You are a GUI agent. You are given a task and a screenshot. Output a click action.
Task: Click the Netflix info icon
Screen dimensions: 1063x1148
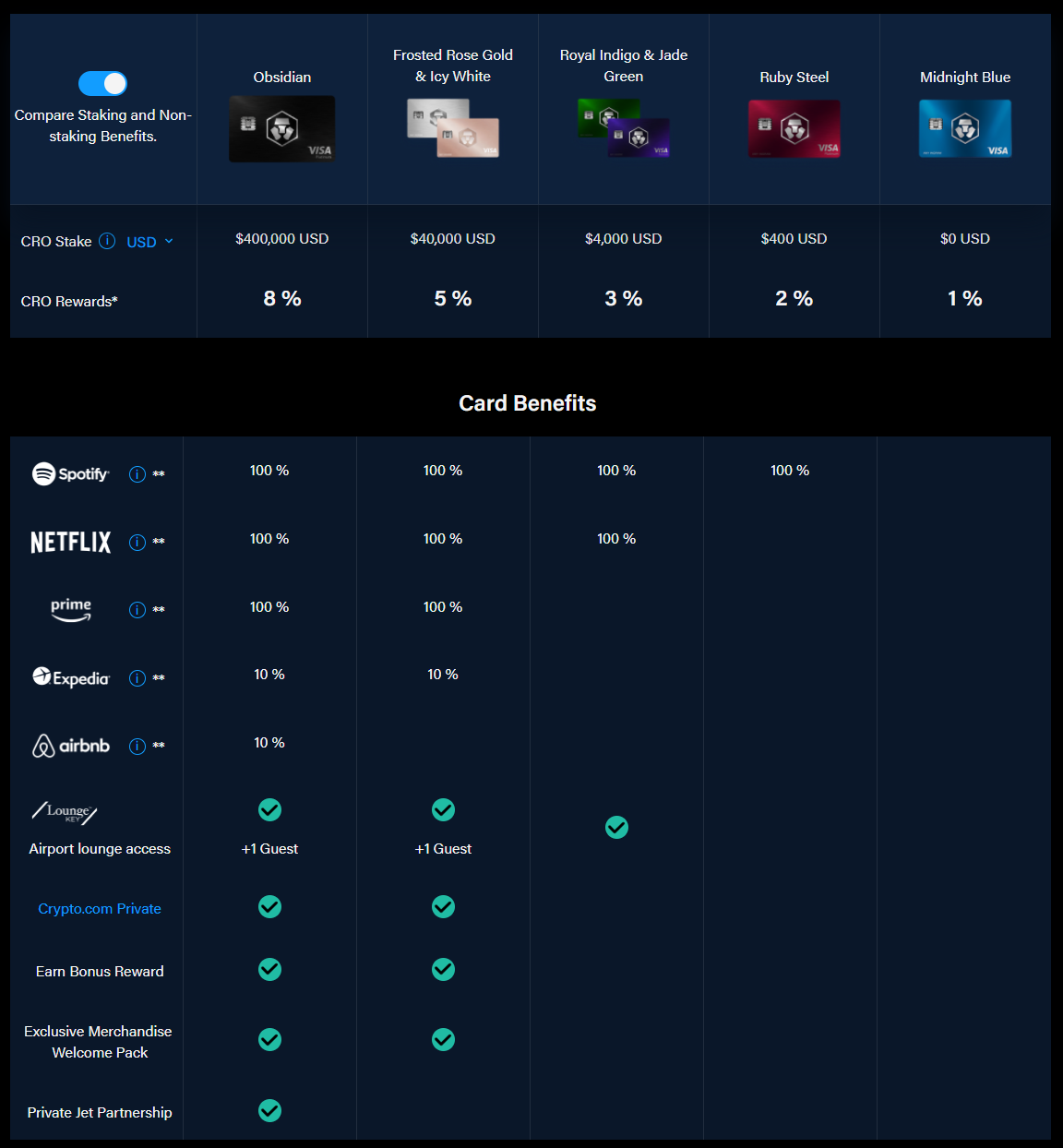click(137, 543)
